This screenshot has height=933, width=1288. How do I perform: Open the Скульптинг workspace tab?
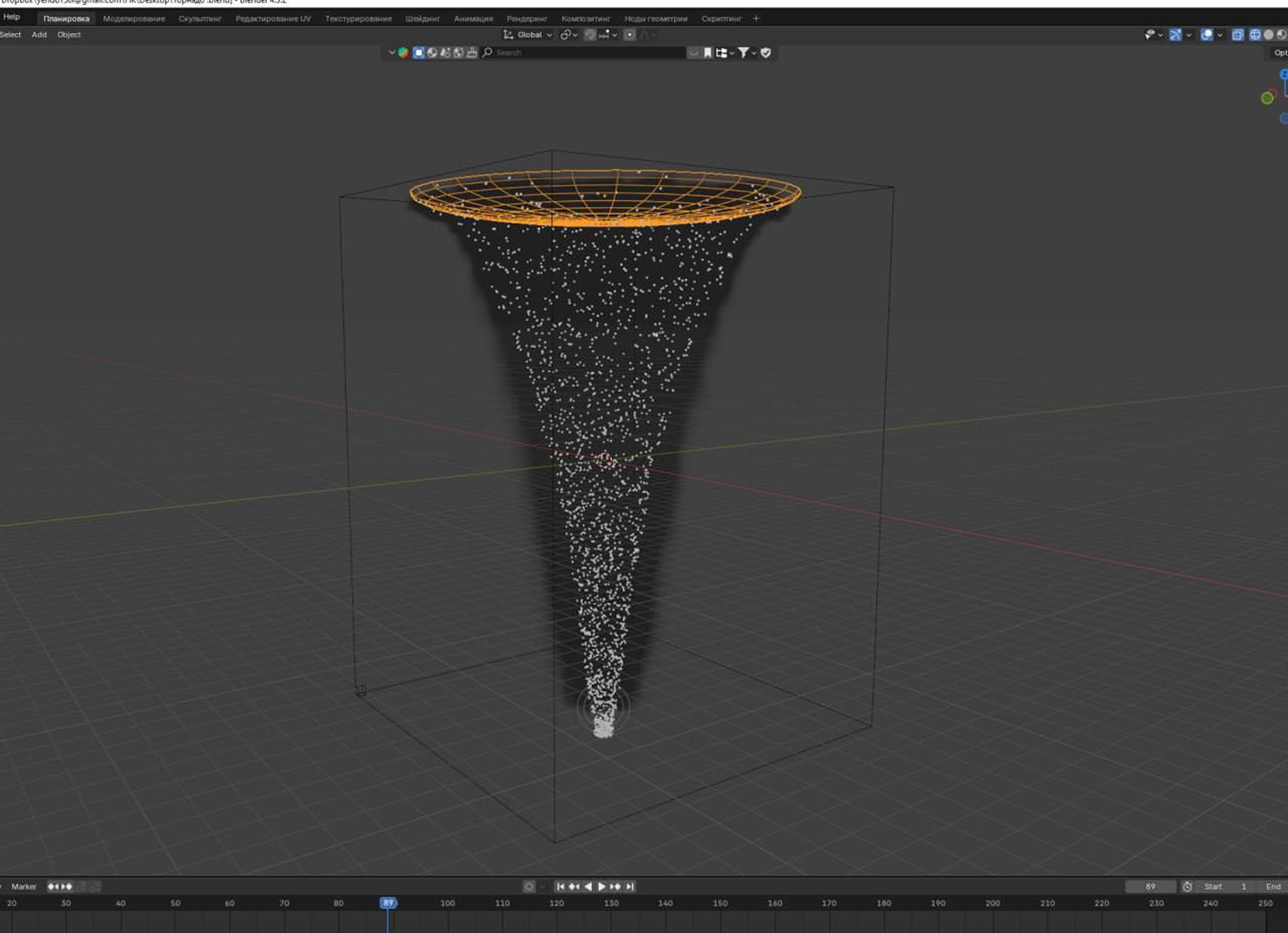199,18
